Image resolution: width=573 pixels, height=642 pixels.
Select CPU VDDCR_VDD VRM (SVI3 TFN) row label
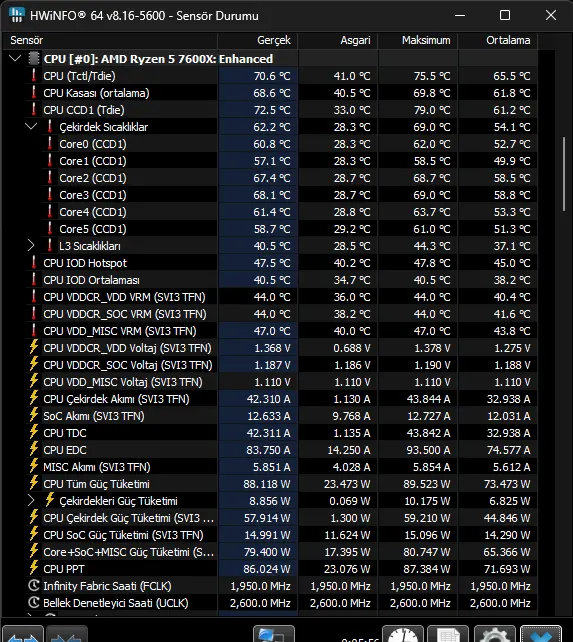tap(125, 297)
